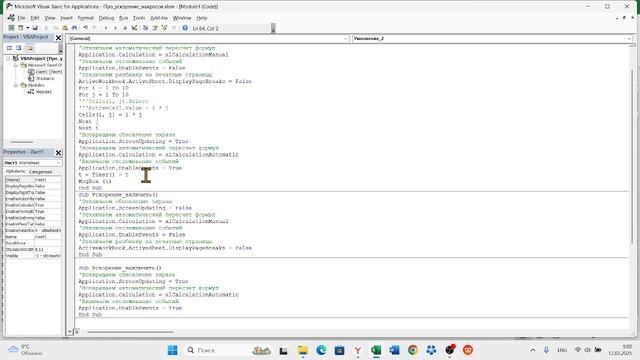Image resolution: width=640 pixels, height=360 pixels.
Task: Open the Add-Ins menu
Action: pos(159,18)
